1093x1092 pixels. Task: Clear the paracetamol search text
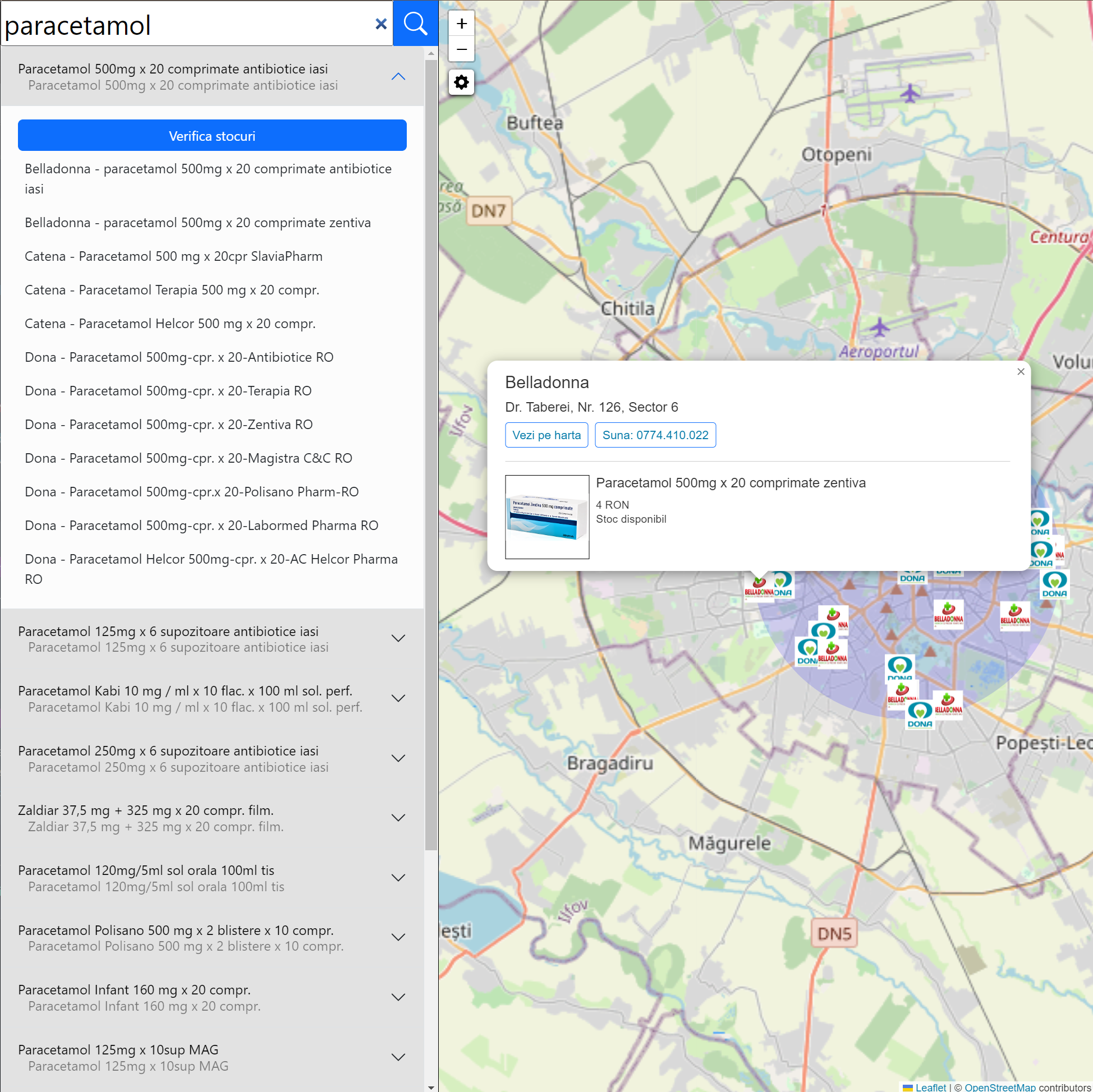pyautogui.click(x=381, y=24)
